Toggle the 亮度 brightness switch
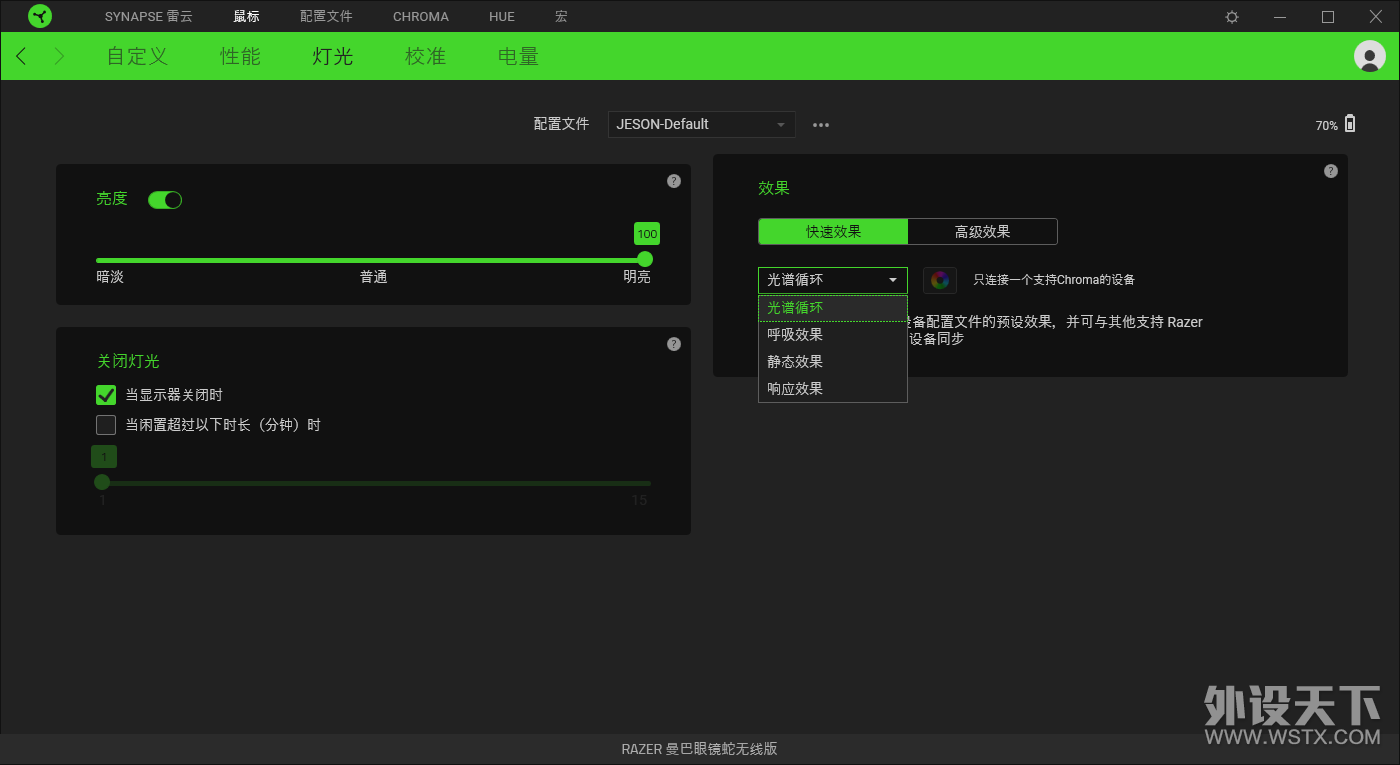 [x=165, y=200]
